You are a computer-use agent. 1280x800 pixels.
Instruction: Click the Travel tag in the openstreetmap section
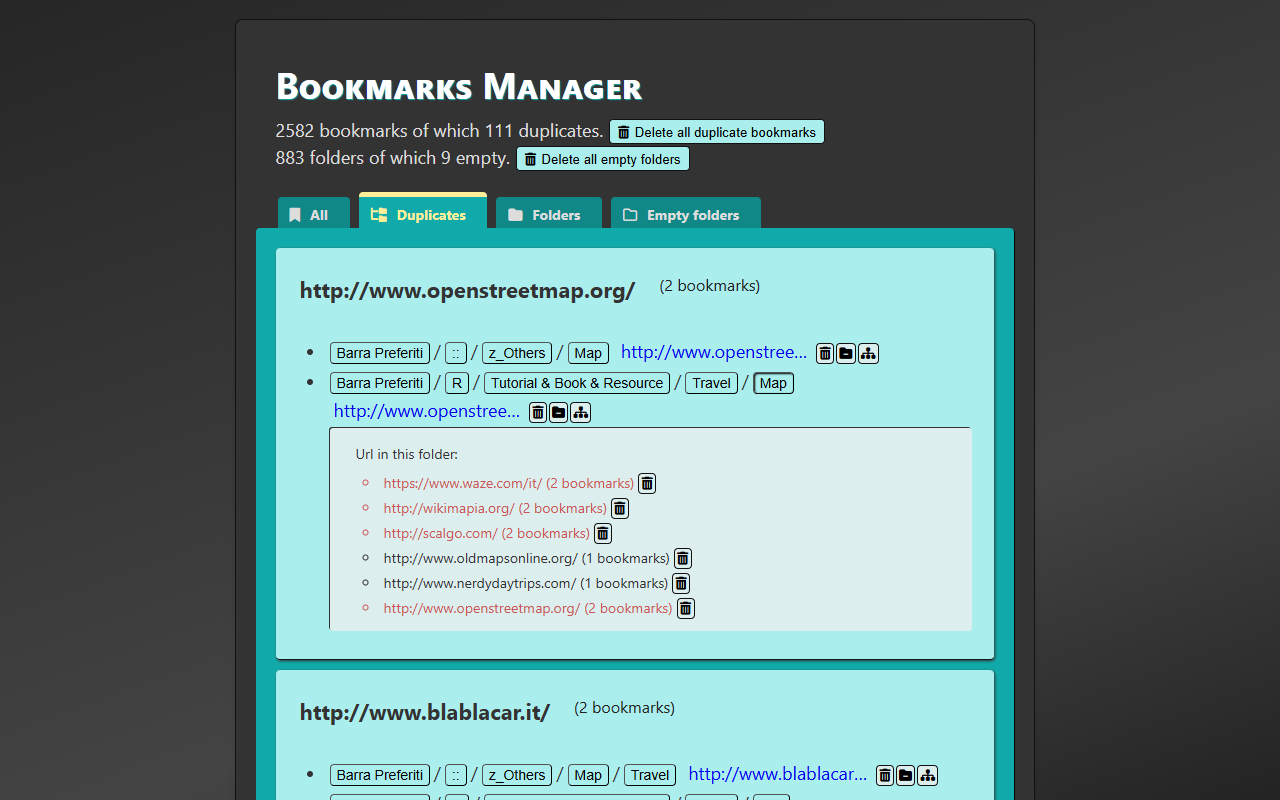711,383
